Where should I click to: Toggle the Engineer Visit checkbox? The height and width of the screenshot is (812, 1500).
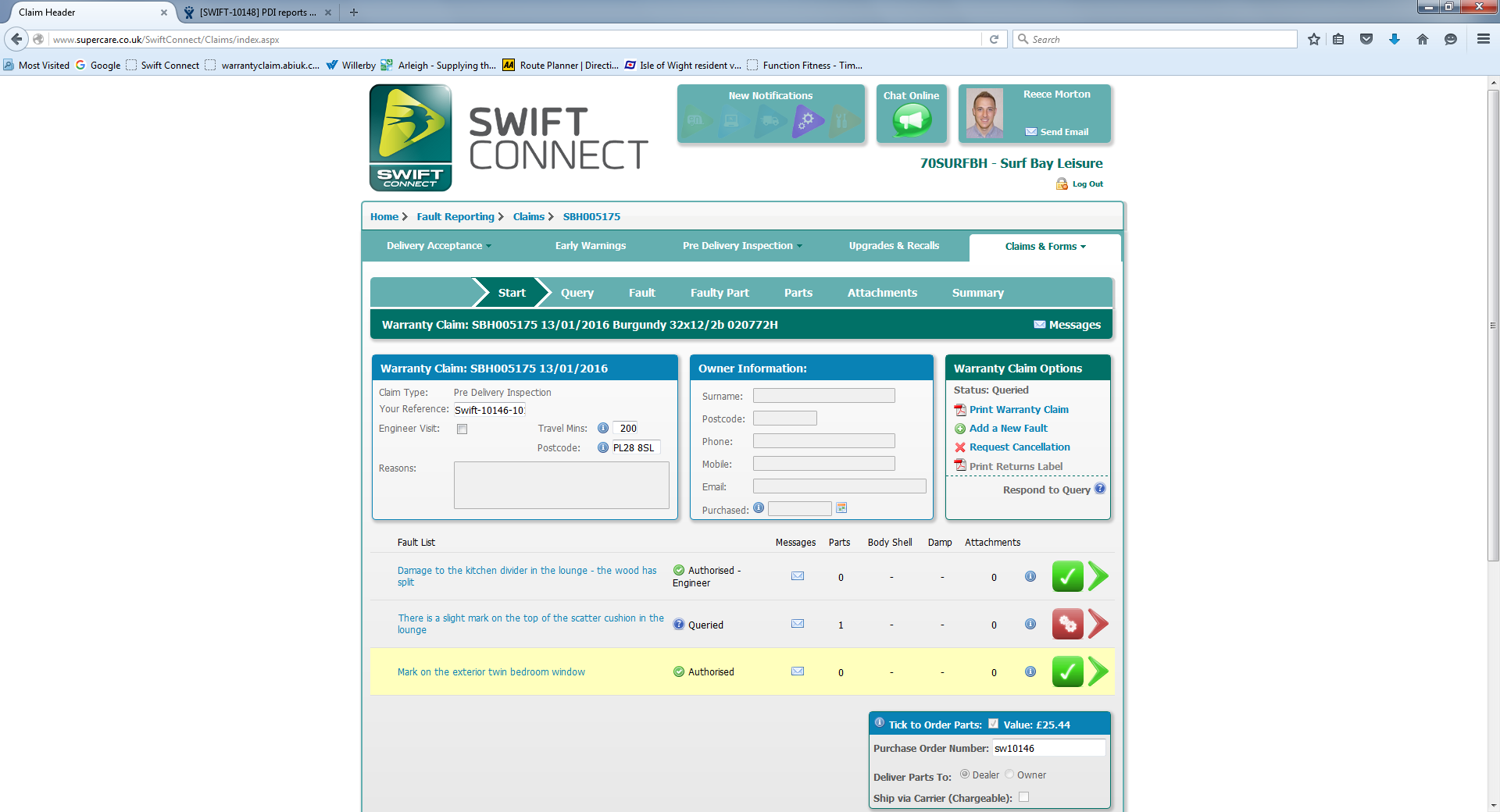[x=462, y=429]
